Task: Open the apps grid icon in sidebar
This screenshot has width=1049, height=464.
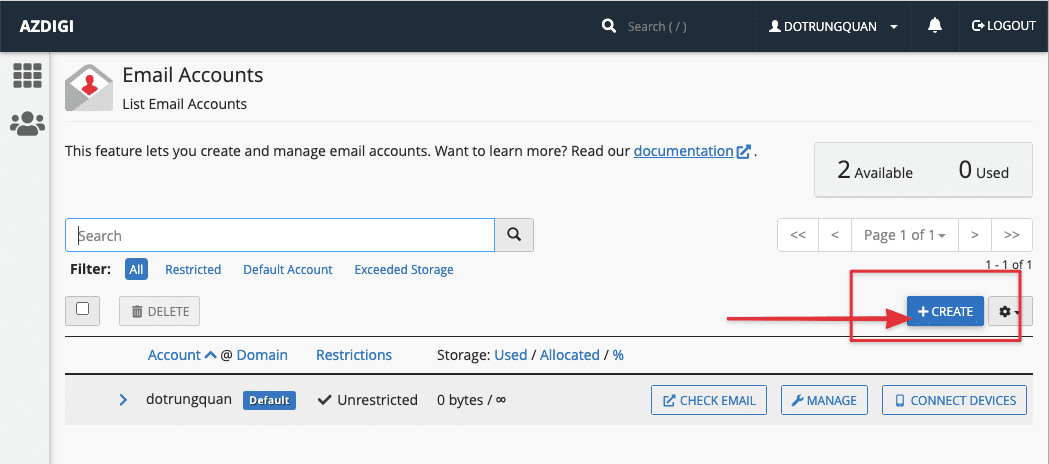Action: (27, 75)
